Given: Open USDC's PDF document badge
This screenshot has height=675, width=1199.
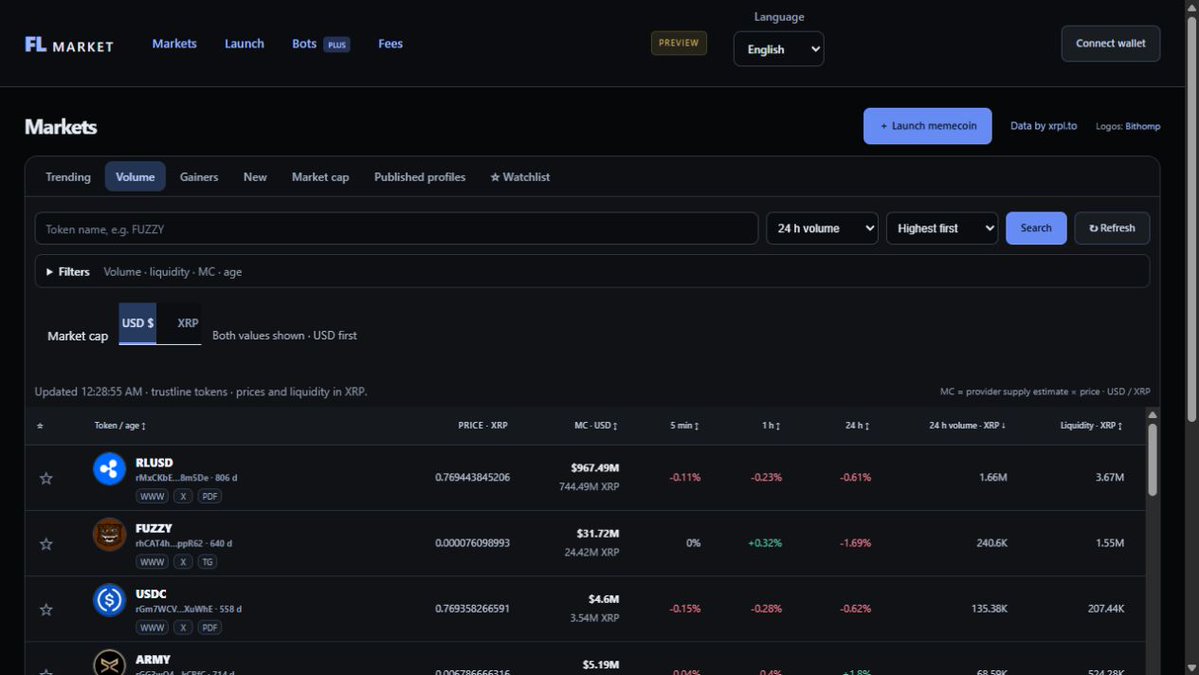Looking at the screenshot, I should [210, 628].
